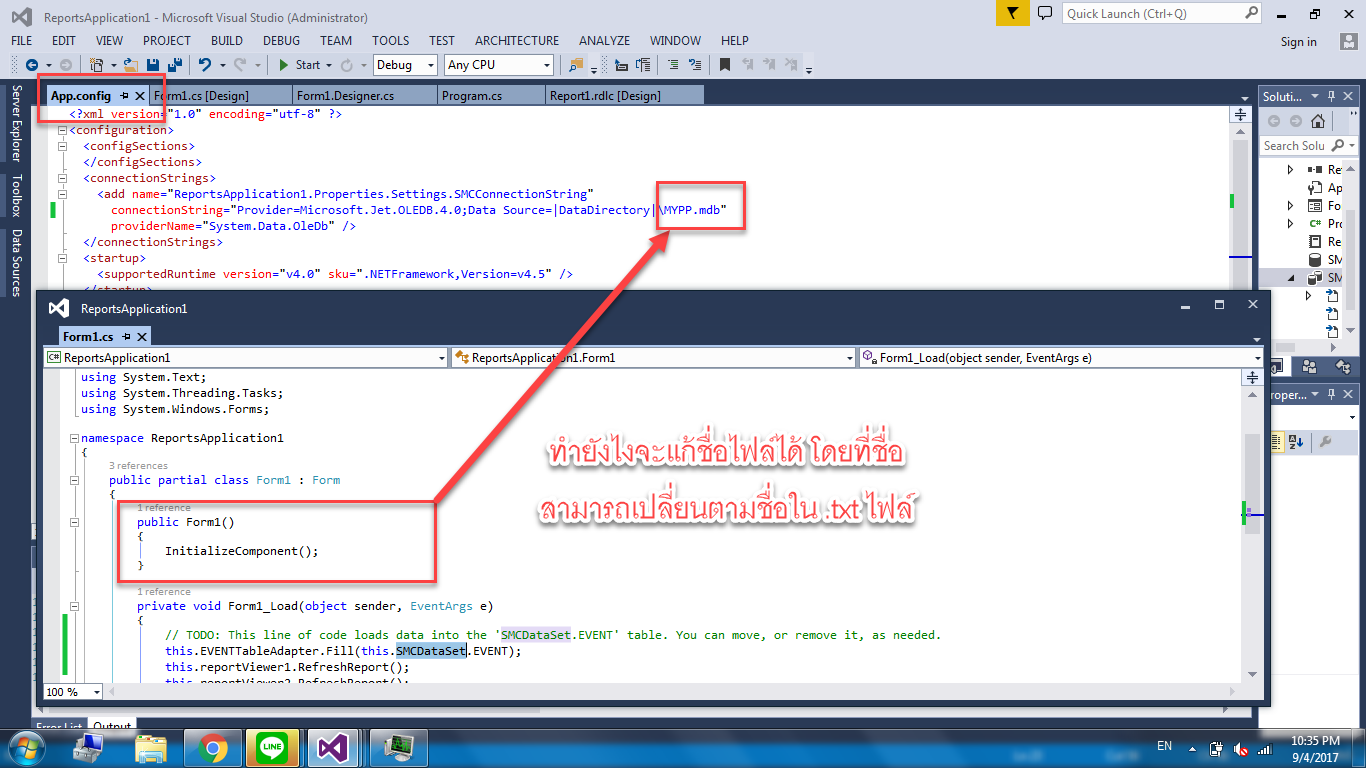
Task: Open the ReportsApplication1 project scope dropdown
Action: (x=246, y=358)
